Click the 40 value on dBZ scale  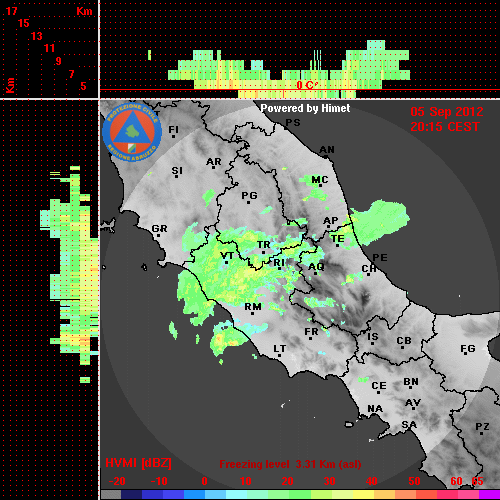point(371,481)
